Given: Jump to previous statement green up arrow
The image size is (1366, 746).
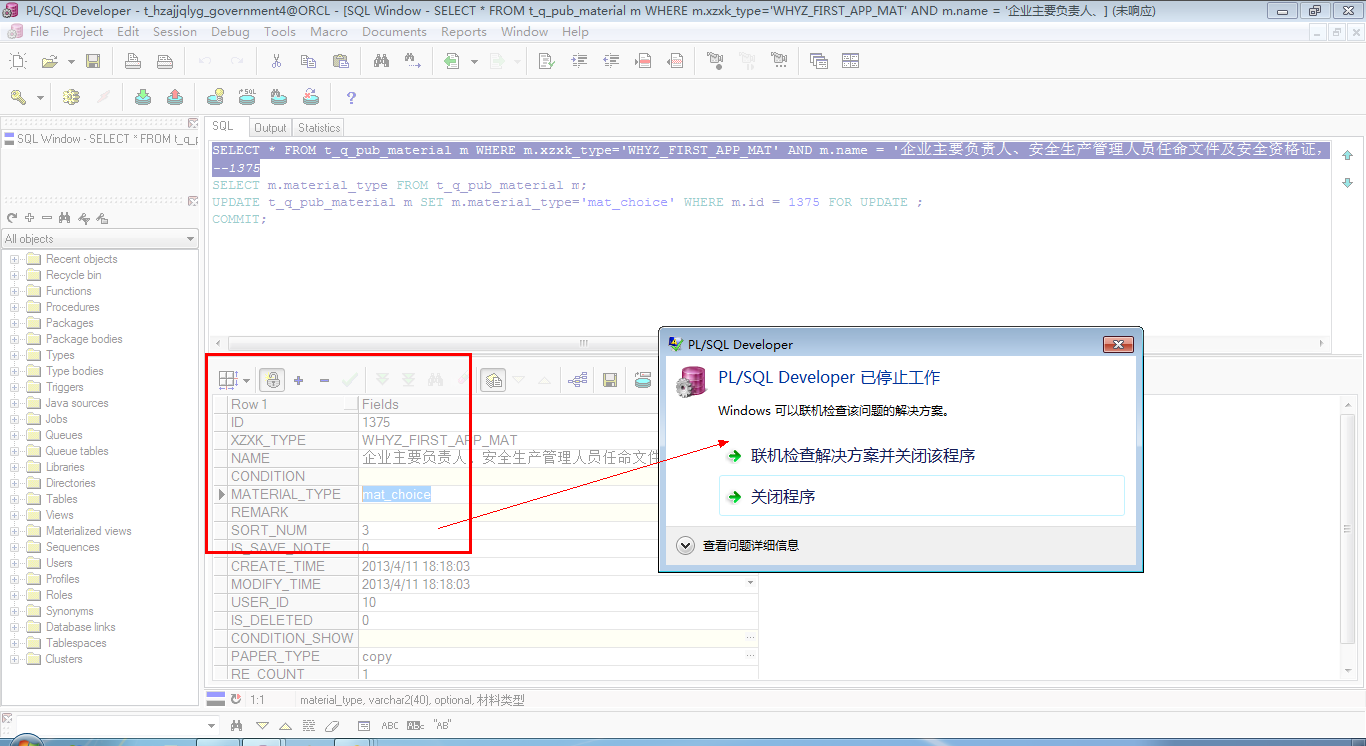Looking at the screenshot, I should [1347, 155].
